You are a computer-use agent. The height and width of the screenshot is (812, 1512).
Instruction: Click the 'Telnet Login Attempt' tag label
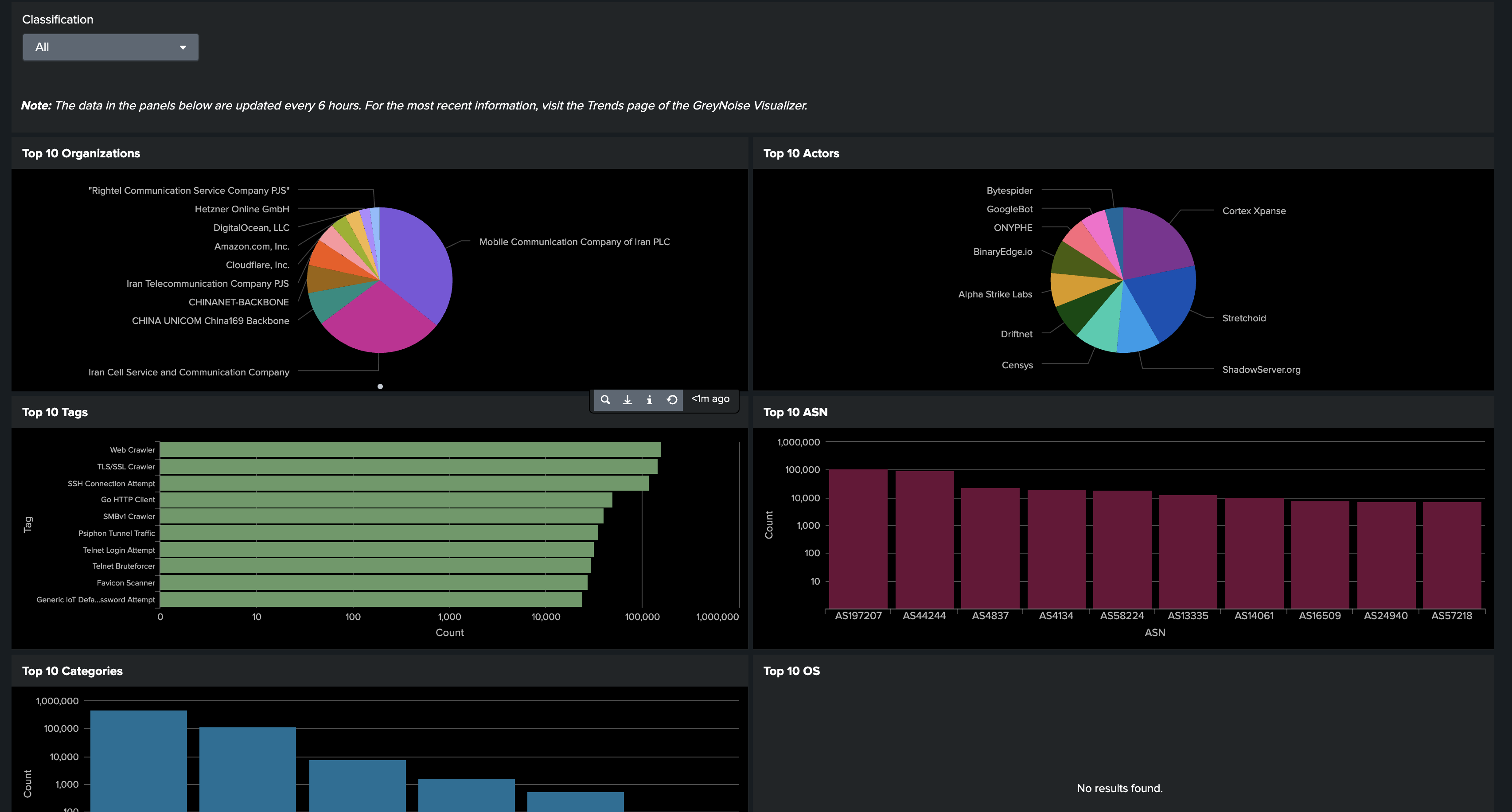pos(119,550)
